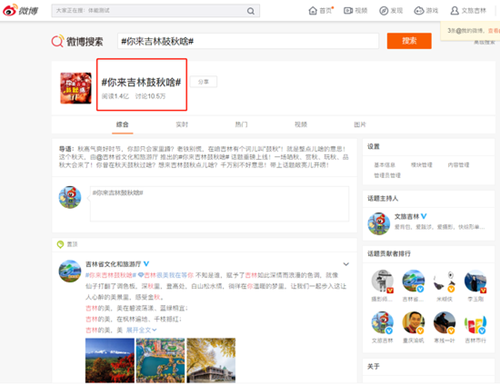Open the contributor avatar showing a man's face
Viewport: 500px width, 385px height.
tap(413, 322)
